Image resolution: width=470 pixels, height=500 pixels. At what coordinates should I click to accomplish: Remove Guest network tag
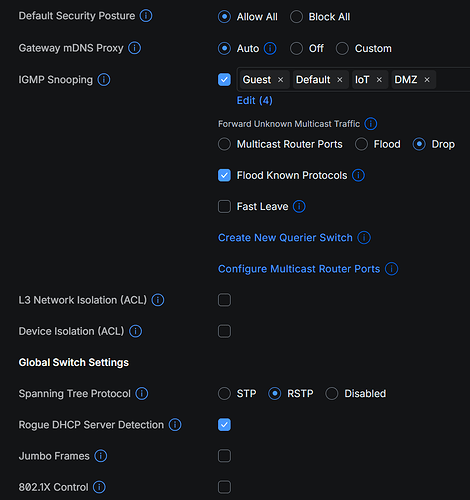(280, 80)
